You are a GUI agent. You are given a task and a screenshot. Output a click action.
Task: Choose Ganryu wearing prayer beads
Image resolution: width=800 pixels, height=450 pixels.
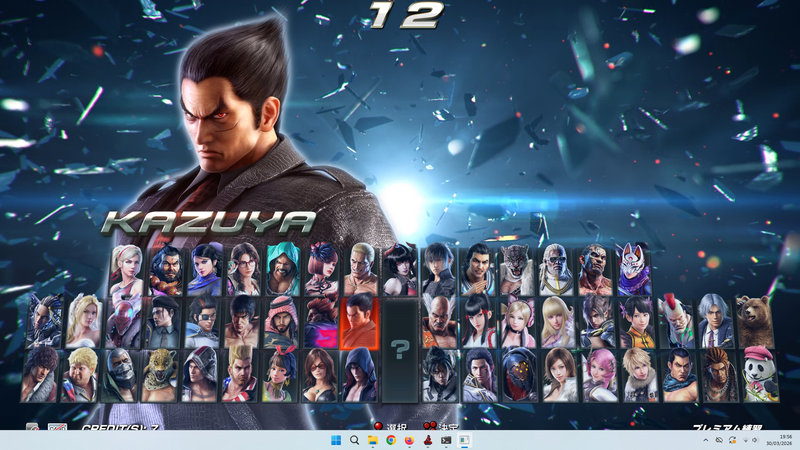tap(166, 270)
